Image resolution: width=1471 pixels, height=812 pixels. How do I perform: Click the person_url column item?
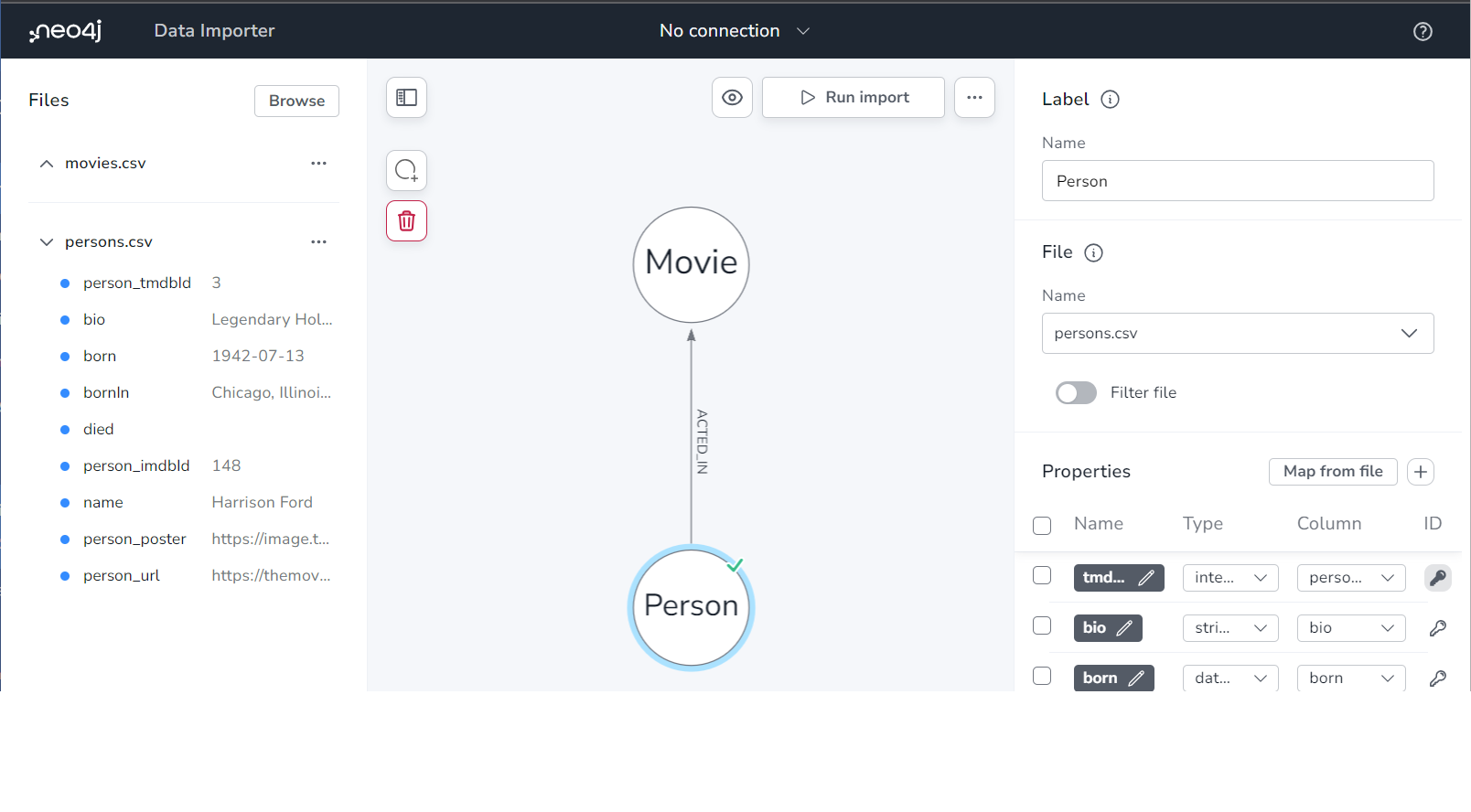(x=122, y=575)
